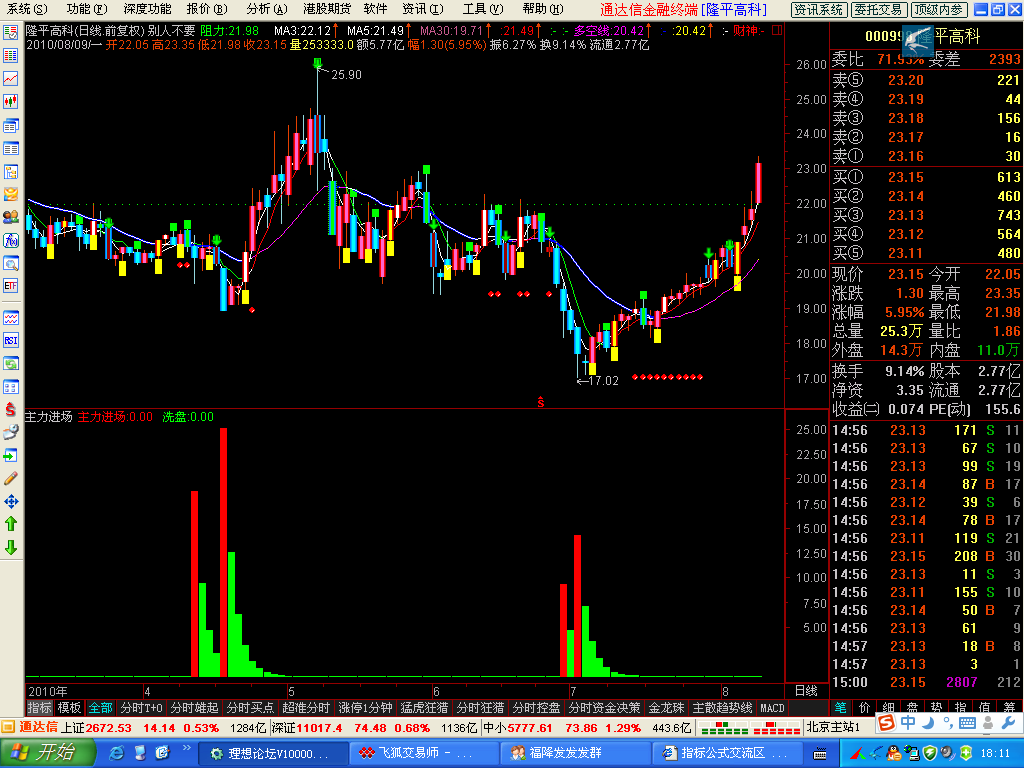This screenshot has width=1024, height=768.
Task: Open the 功能(F) menu
Action: [86, 9]
